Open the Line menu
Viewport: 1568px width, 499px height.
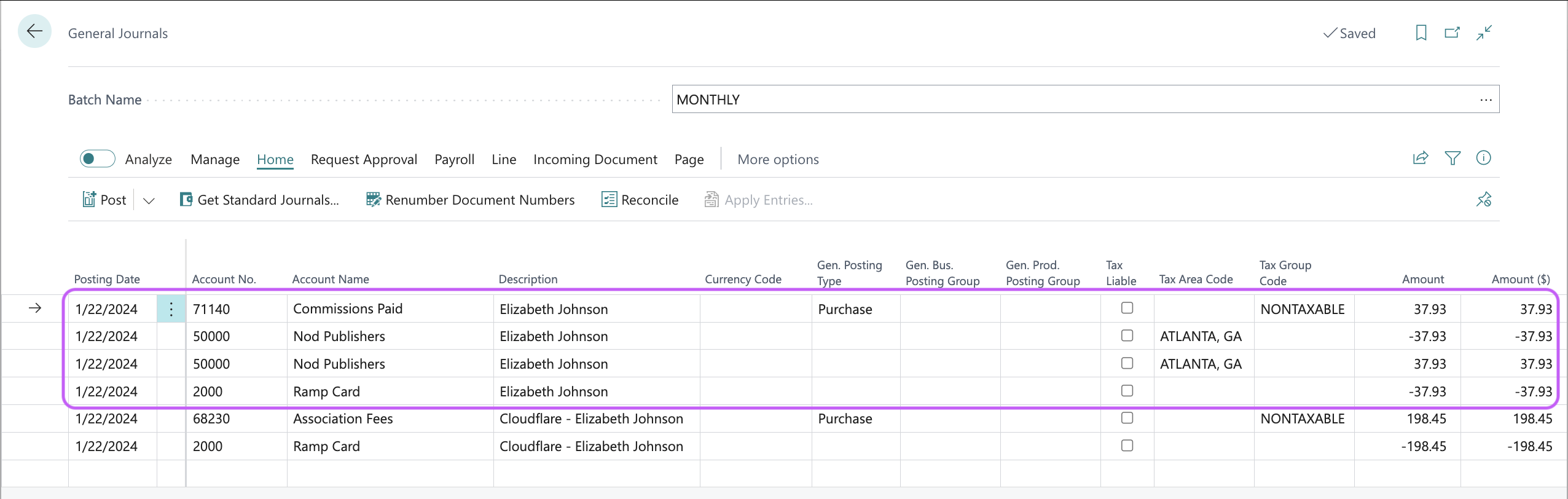coord(504,159)
